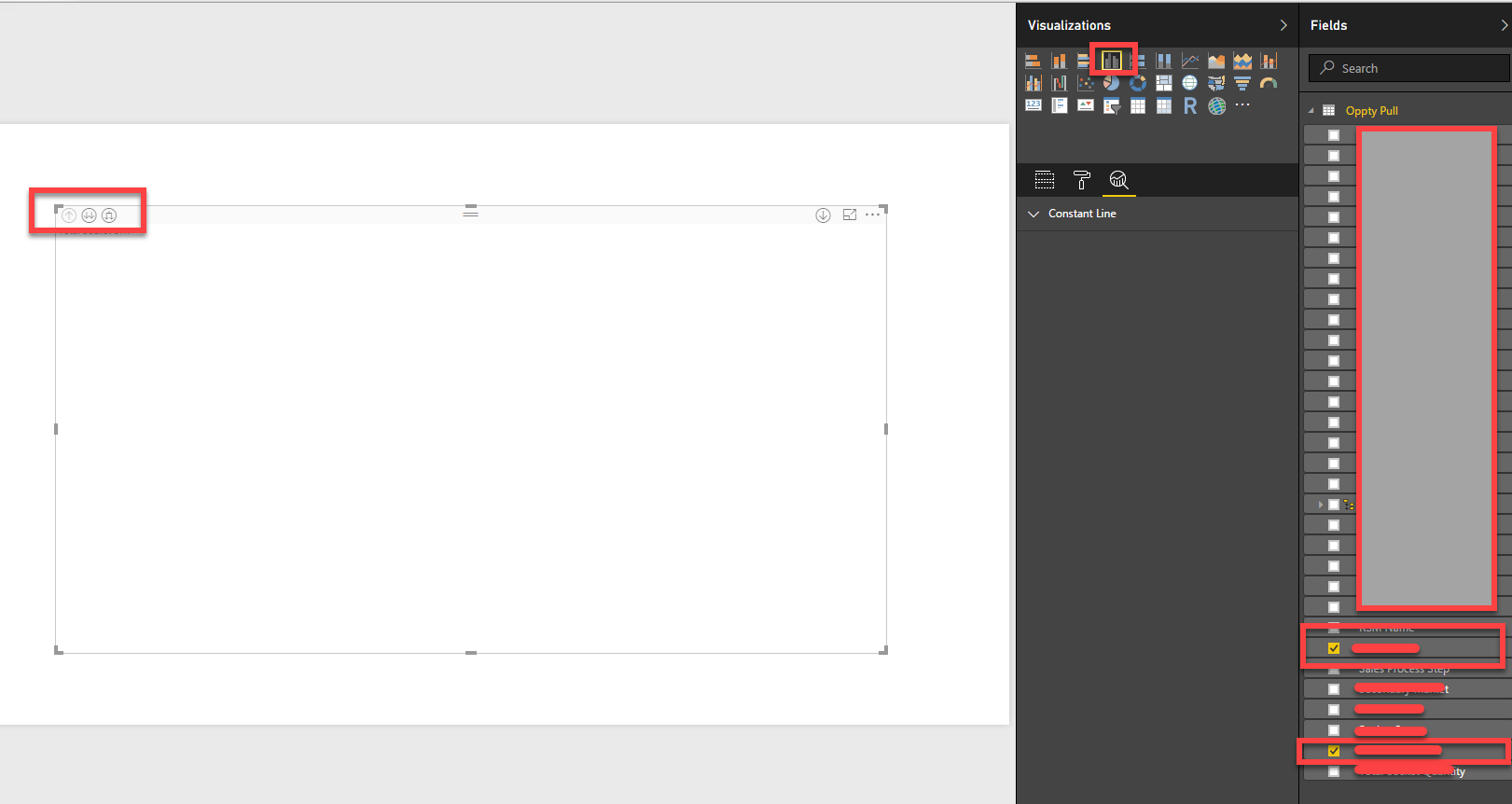Choose the filled map visualization

[x=1216, y=83]
